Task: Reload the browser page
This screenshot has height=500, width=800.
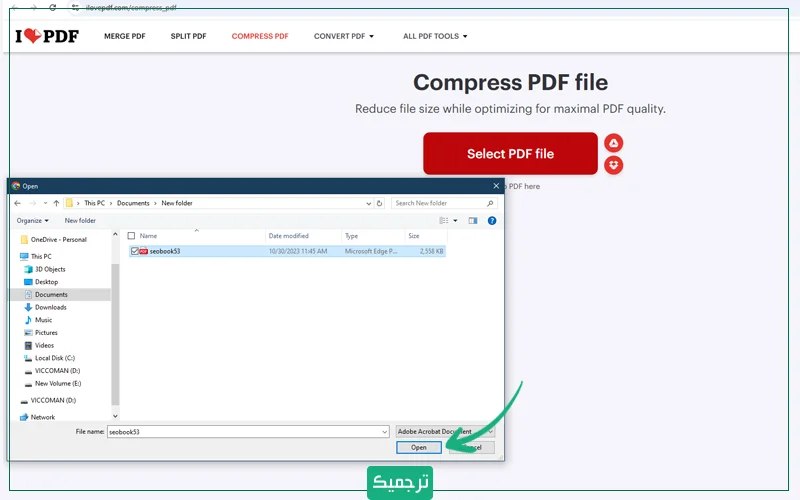Action: [x=53, y=7]
